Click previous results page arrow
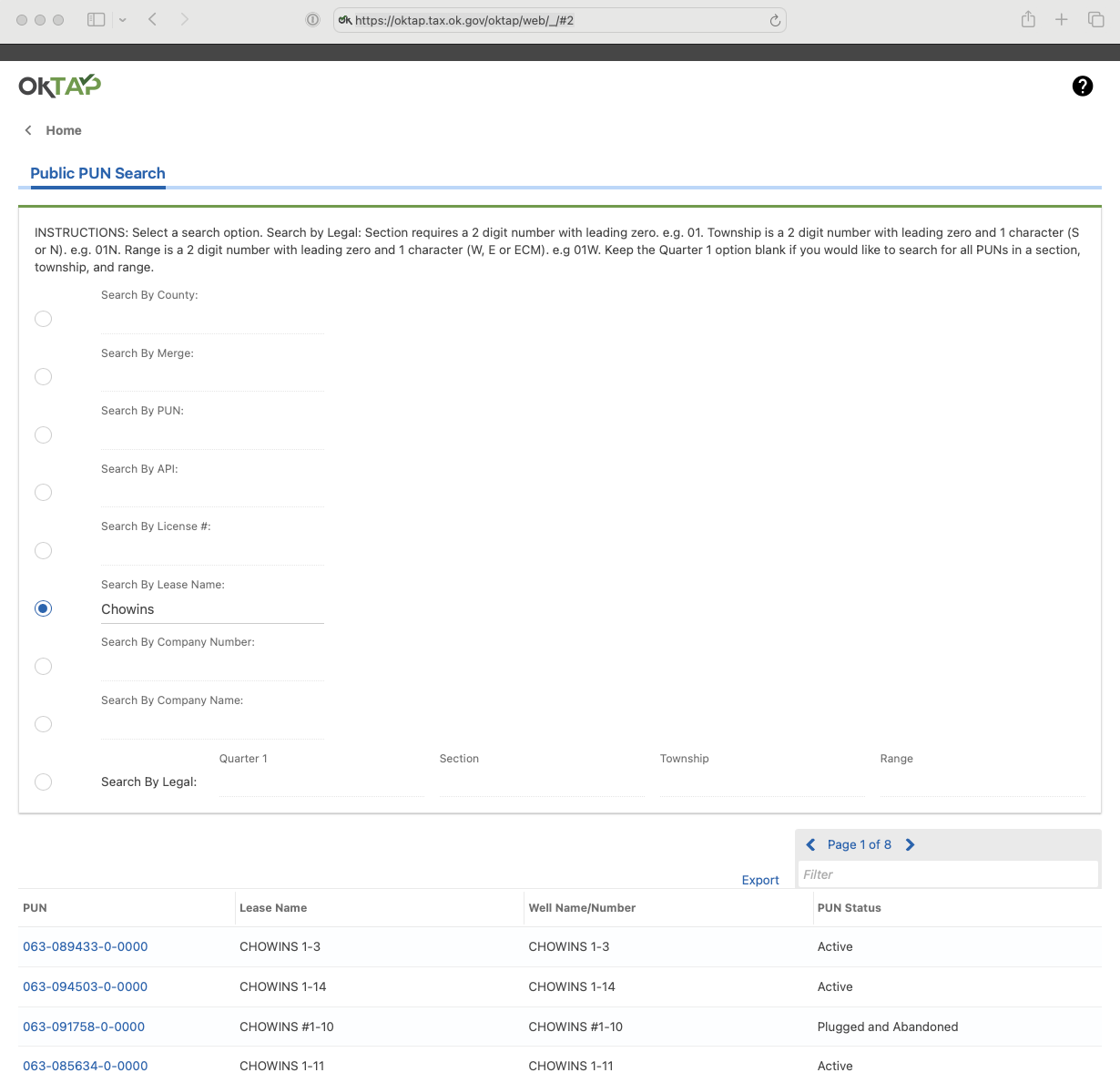The height and width of the screenshot is (1083, 1120). coord(810,844)
